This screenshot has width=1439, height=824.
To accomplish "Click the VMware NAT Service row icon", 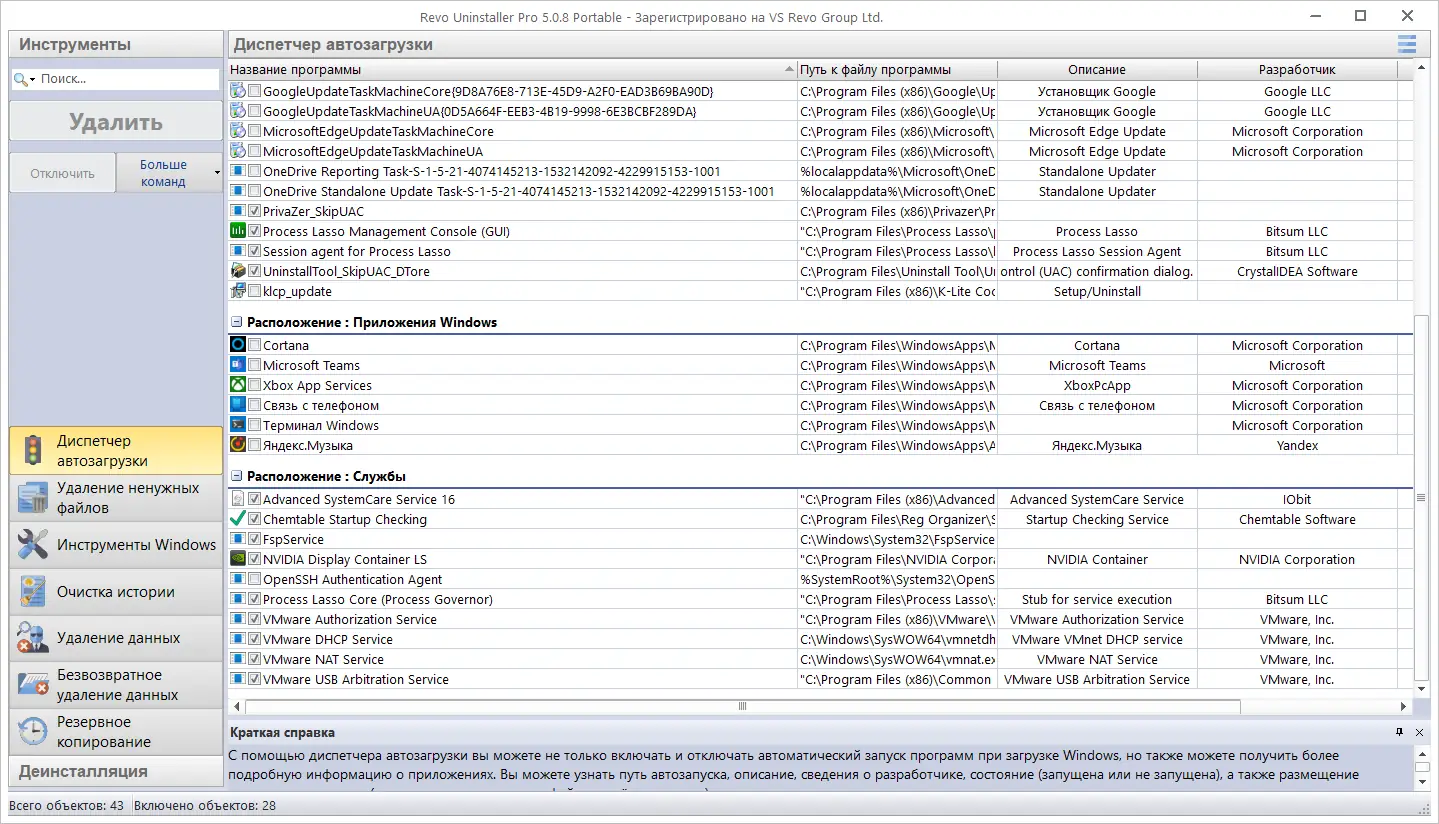I will [238, 659].
